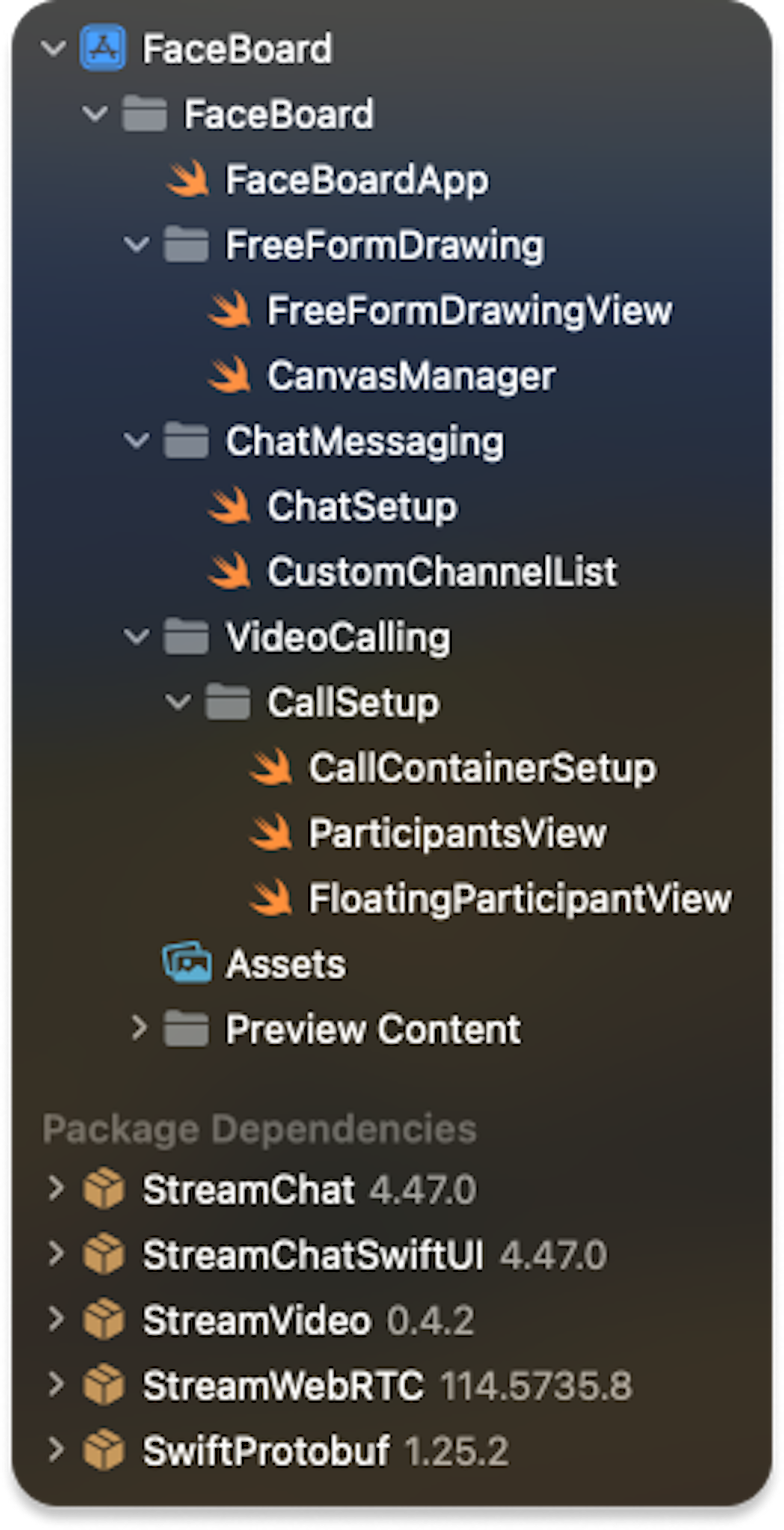Select the ChatSetup file
Screen dimensions: 784x1530
[x=362, y=506]
